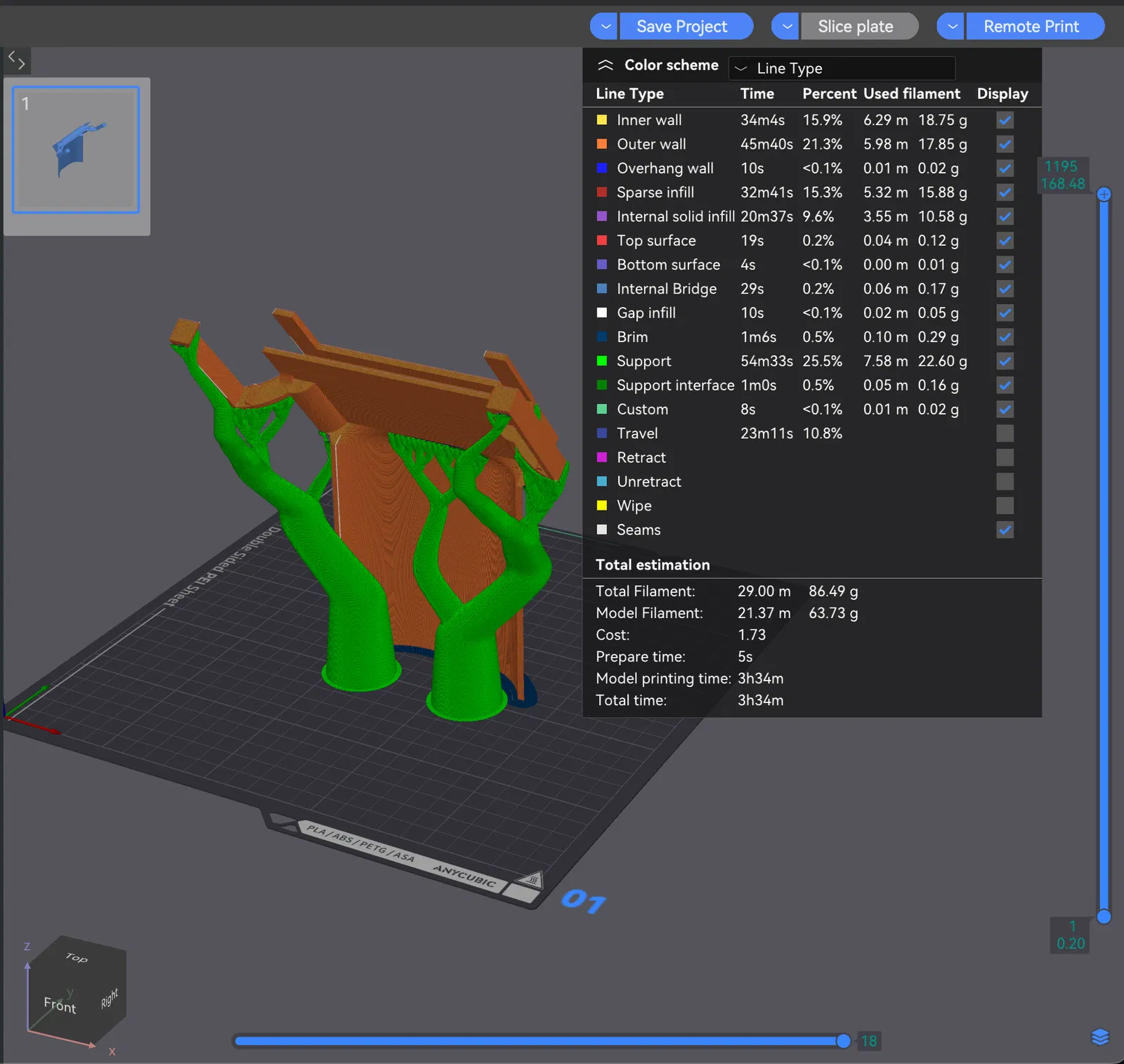Click the Slice plate button
The width and height of the screenshot is (1124, 1064).
(859, 27)
